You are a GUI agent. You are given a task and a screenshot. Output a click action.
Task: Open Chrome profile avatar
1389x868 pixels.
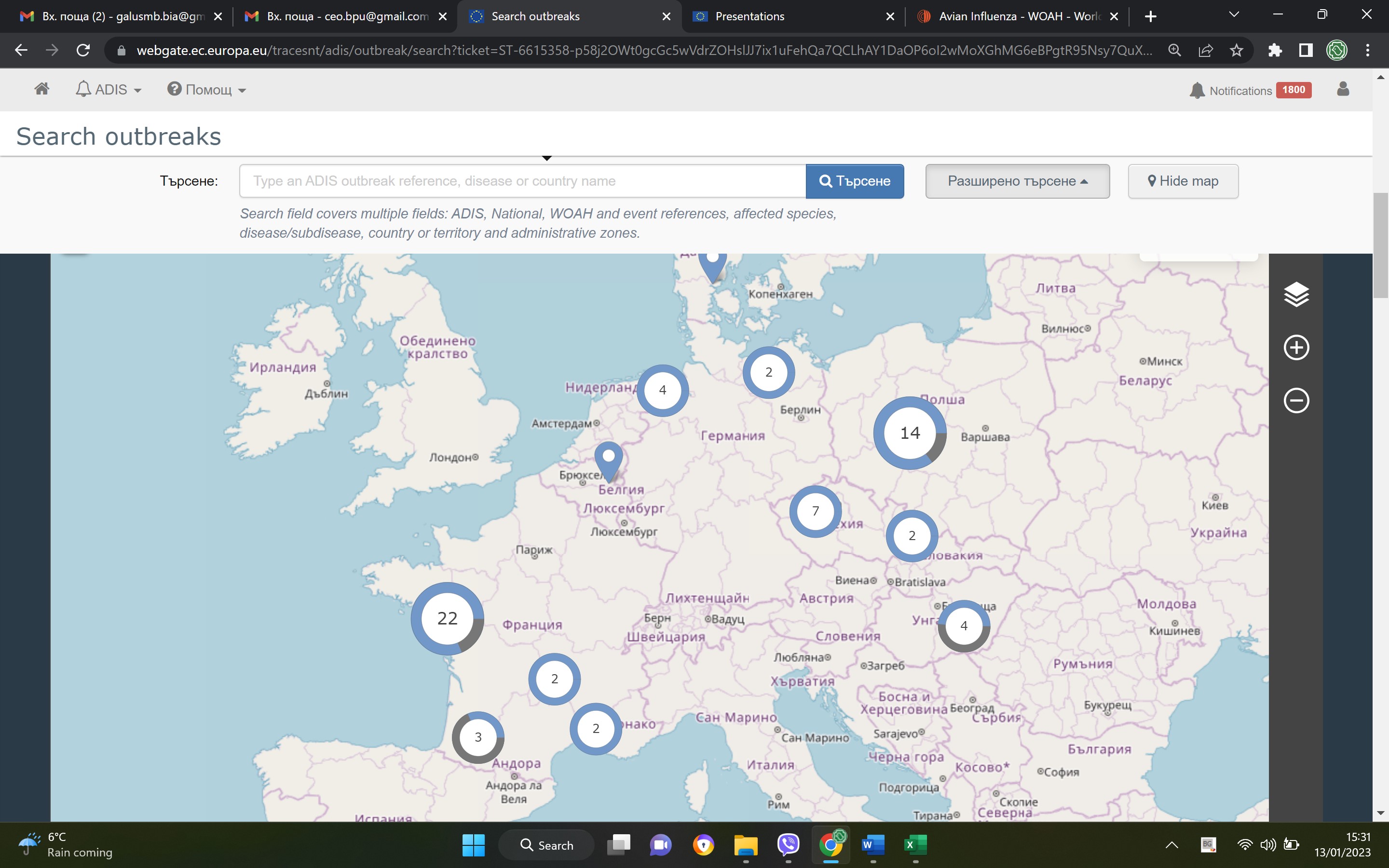click(1337, 51)
